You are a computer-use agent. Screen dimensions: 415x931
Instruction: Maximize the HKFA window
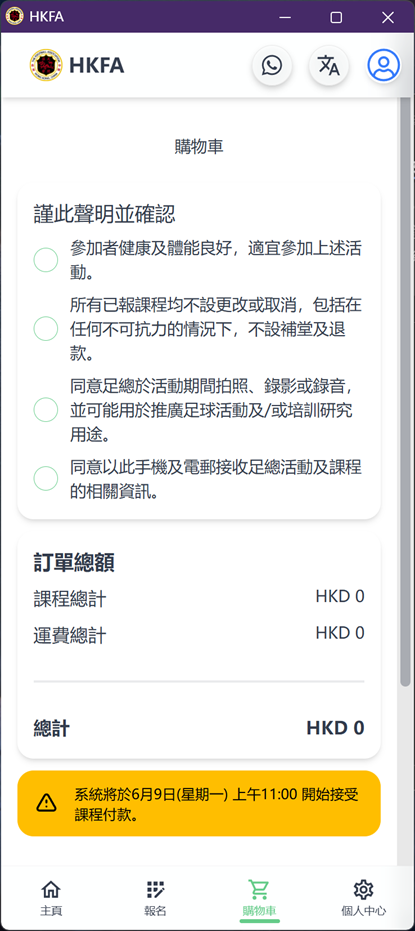click(336, 17)
